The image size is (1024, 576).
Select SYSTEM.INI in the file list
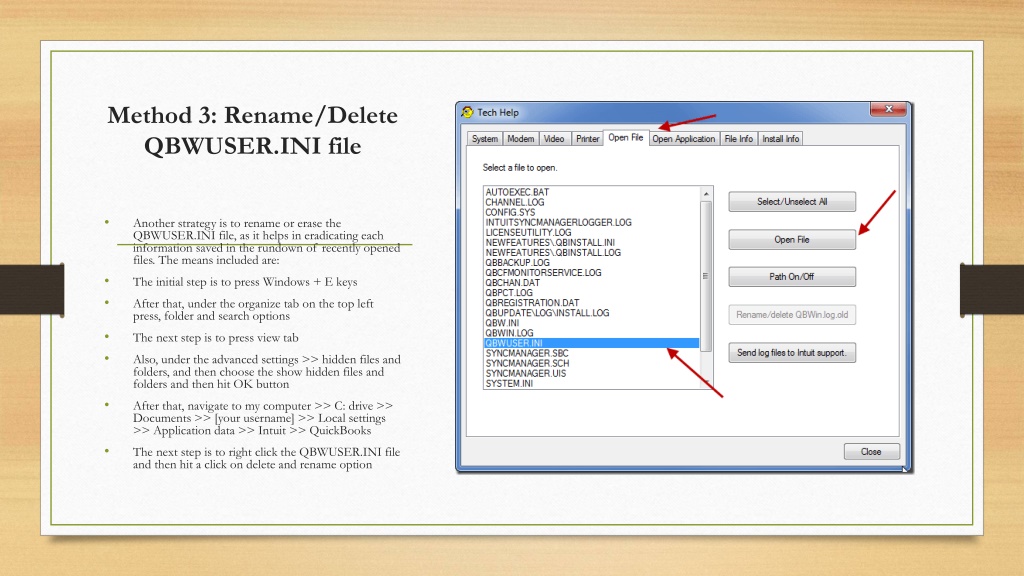[x=509, y=383]
